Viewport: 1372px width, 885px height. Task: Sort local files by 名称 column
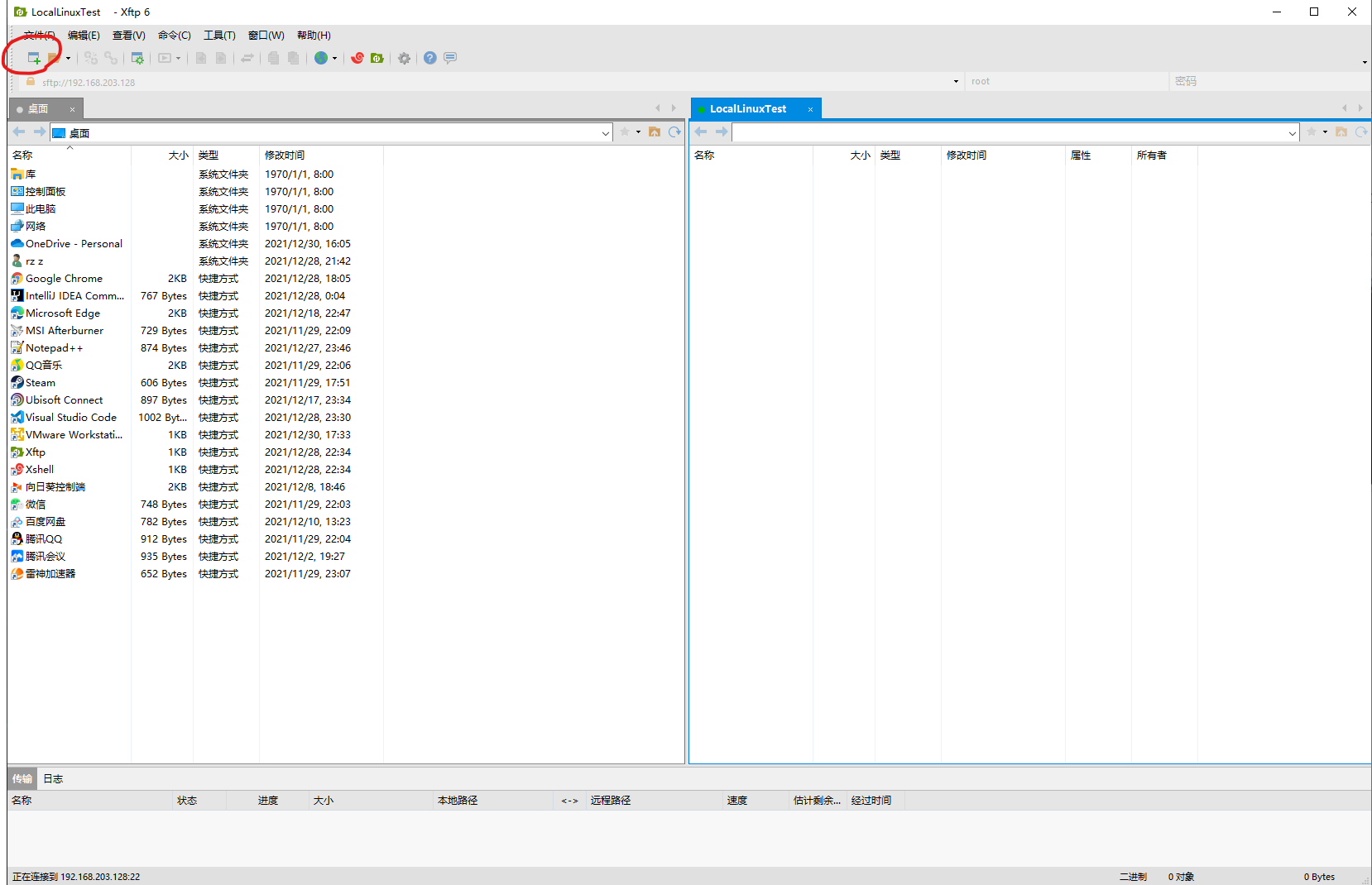(70, 155)
